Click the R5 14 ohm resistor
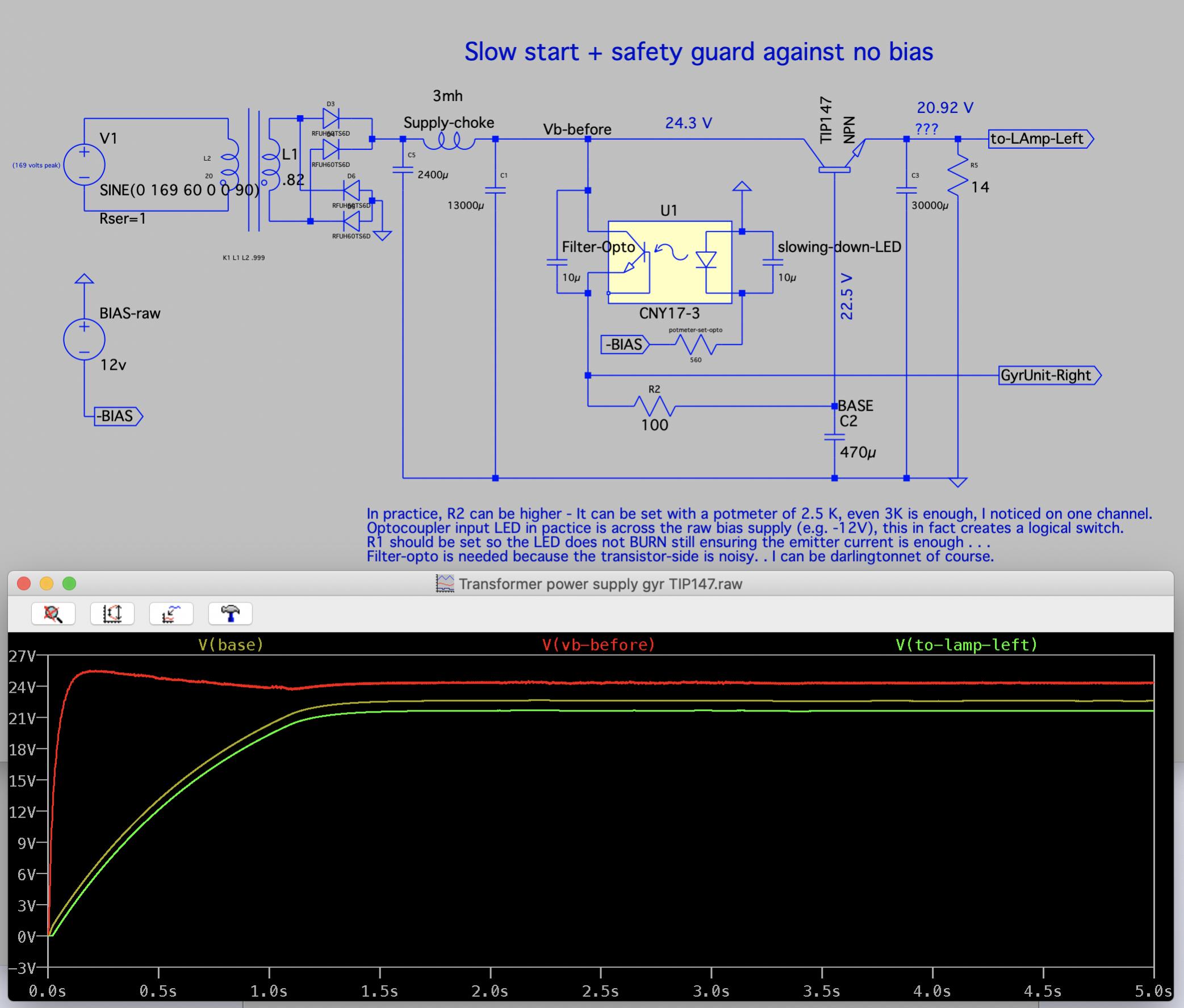This screenshot has width=1184, height=1008. click(959, 175)
